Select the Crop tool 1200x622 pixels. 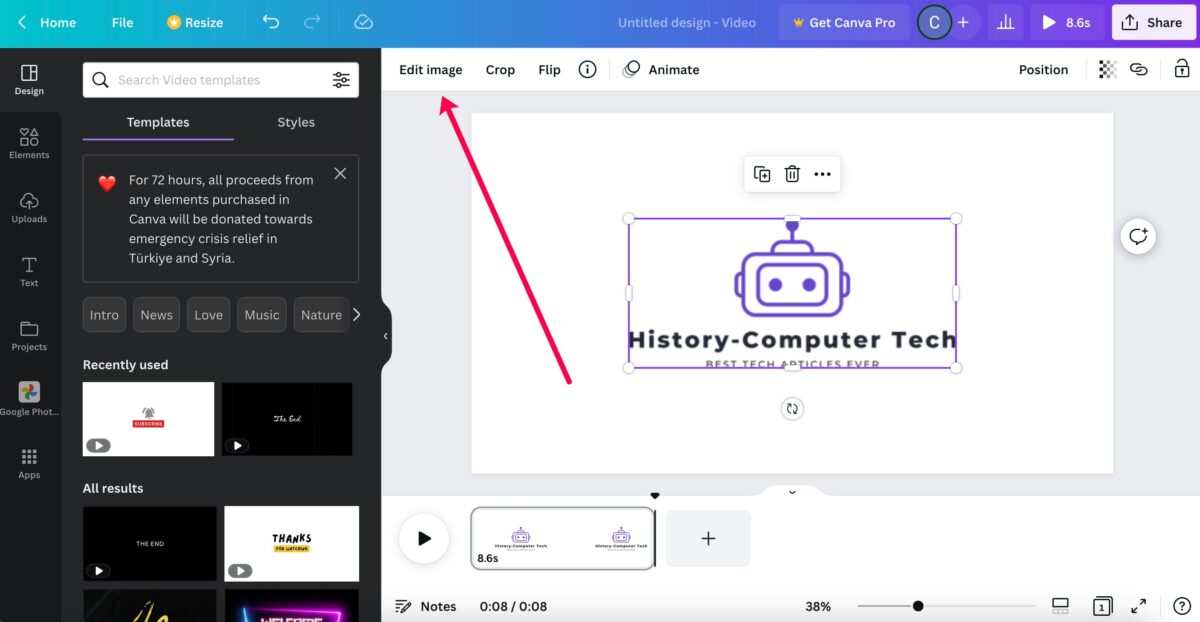500,69
